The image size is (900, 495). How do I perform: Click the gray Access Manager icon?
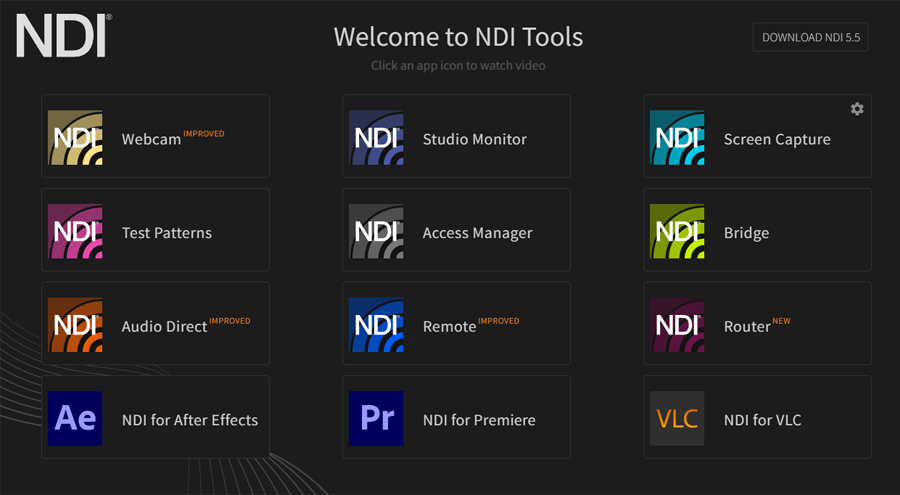[x=376, y=231]
